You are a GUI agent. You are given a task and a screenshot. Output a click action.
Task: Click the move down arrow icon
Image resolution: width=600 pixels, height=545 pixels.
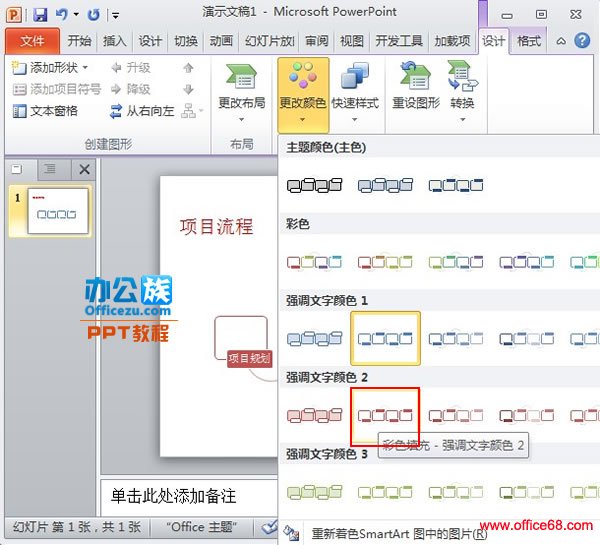tap(188, 89)
